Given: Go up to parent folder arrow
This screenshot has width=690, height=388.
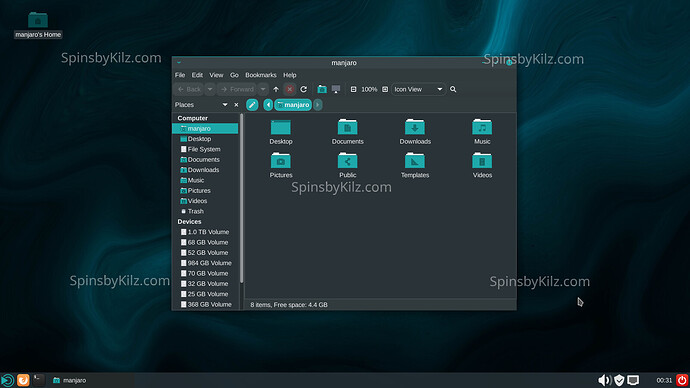Looking at the screenshot, I should click(x=276, y=89).
